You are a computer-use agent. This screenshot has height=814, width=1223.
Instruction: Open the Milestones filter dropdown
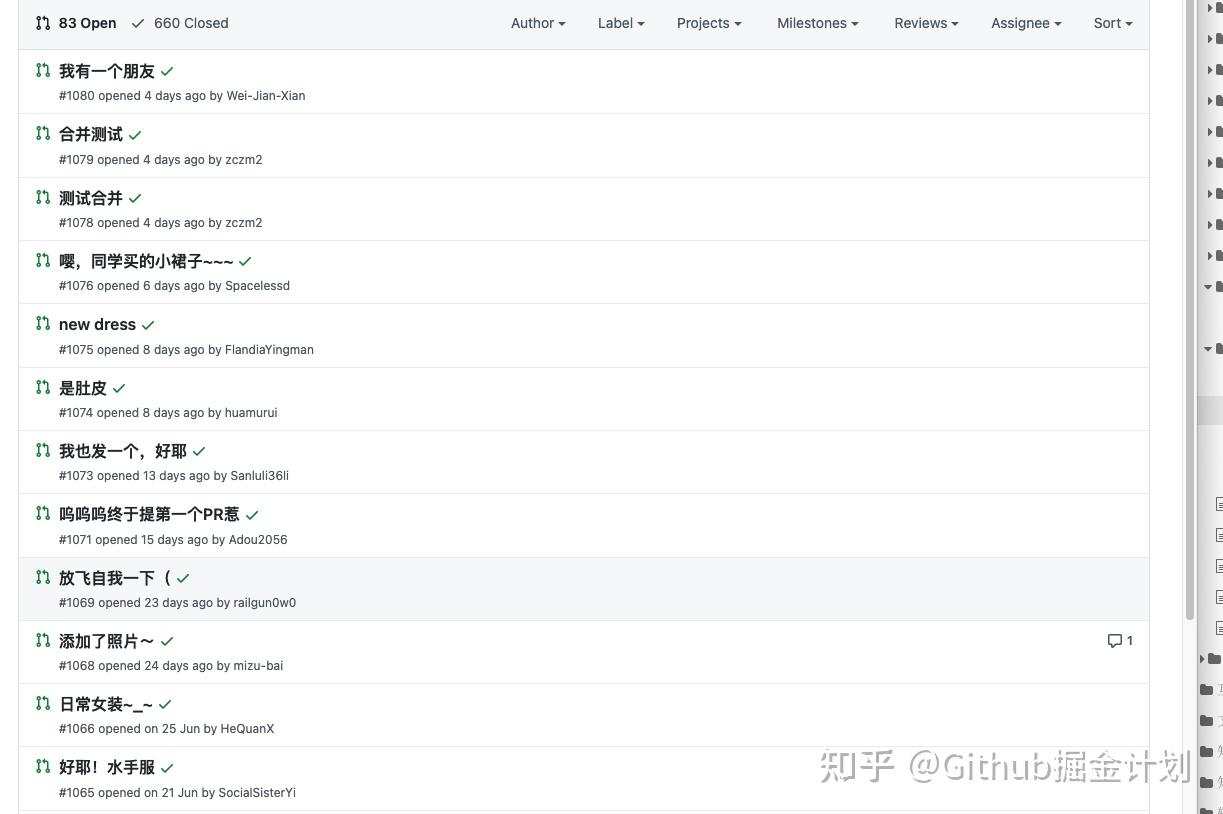click(x=818, y=23)
